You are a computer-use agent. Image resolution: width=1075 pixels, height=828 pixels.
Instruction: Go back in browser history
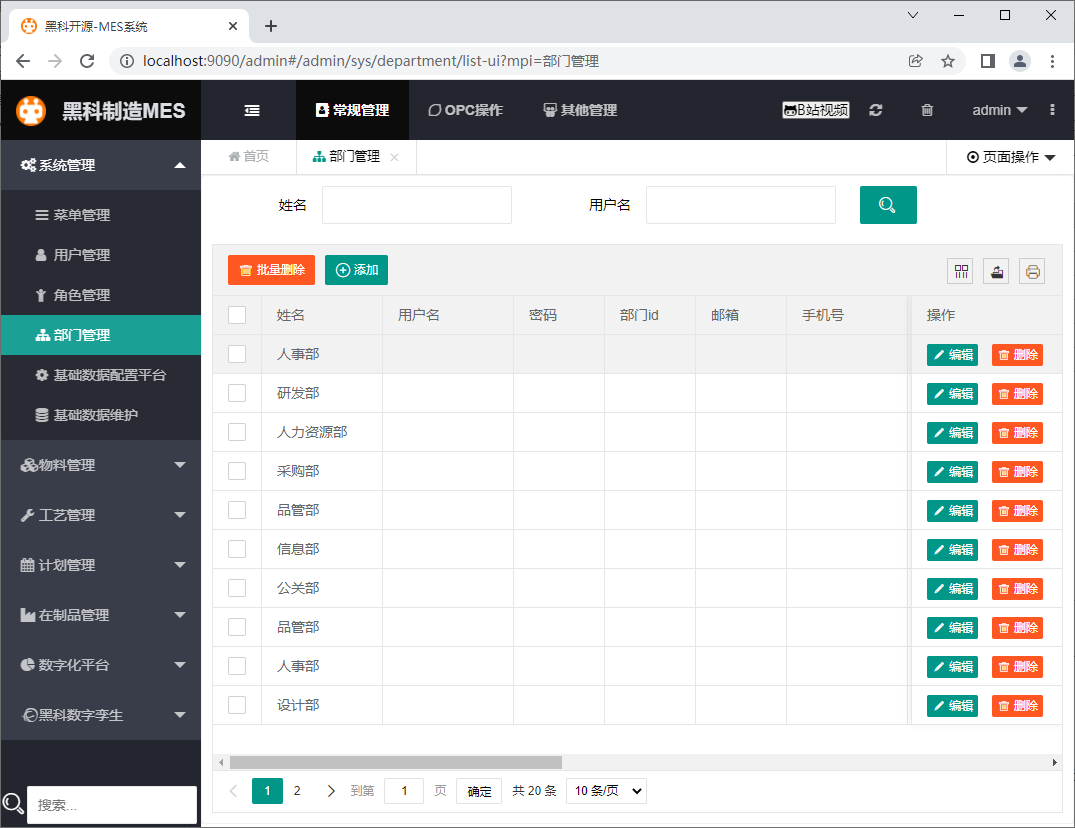23,61
